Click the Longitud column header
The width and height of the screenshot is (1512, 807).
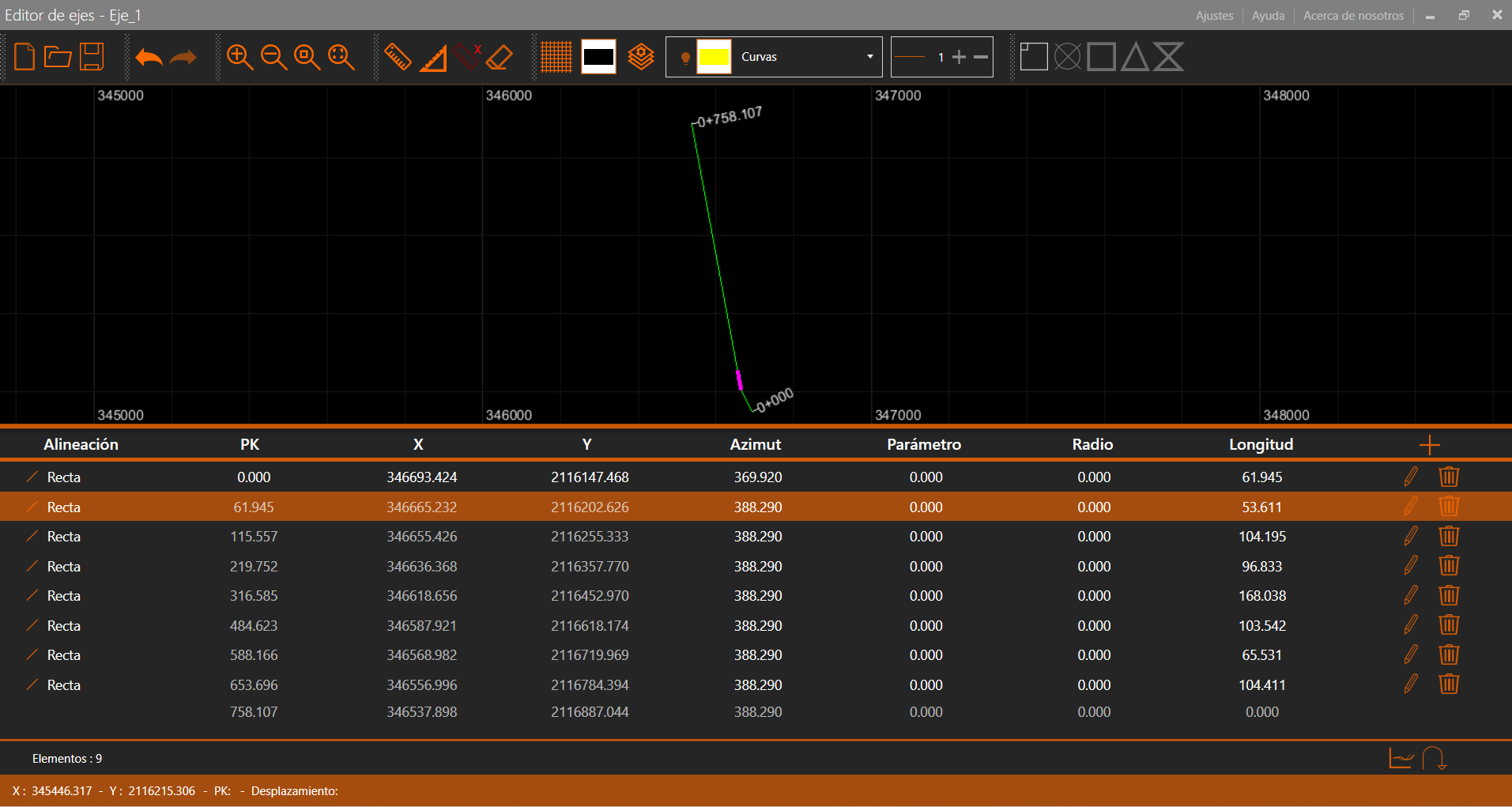(1261, 444)
